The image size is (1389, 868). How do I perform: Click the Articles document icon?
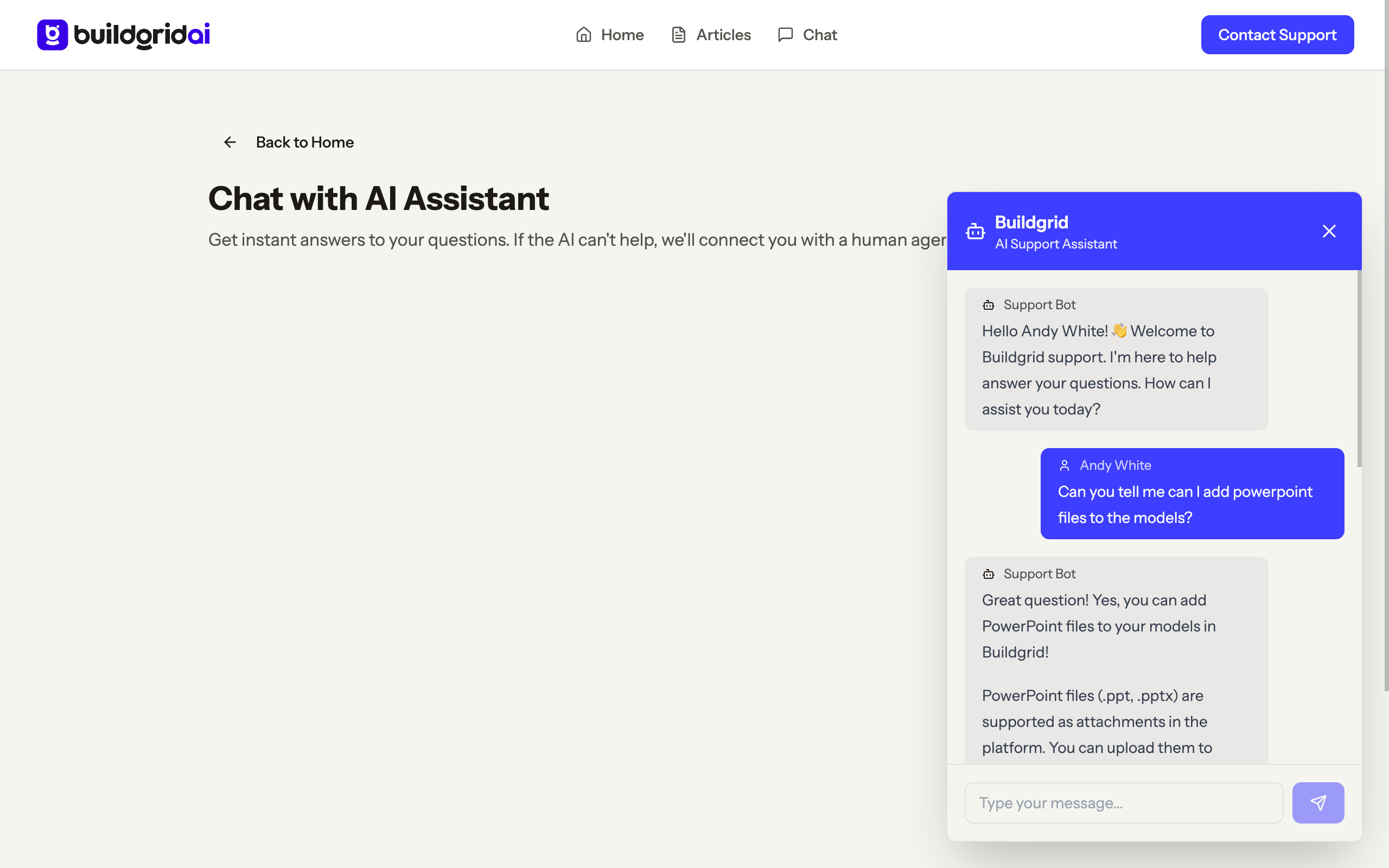[x=678, y=34]
